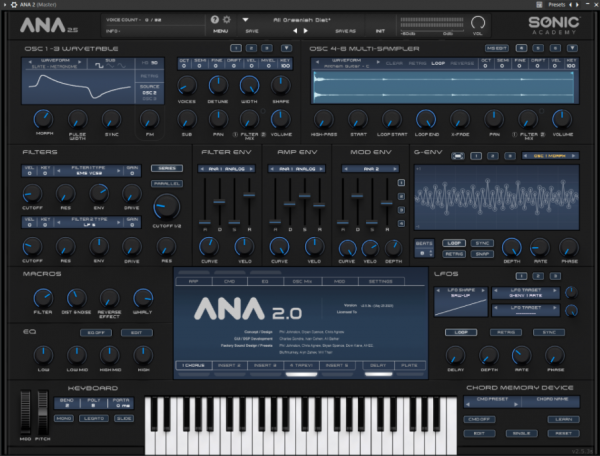
Task: Toggle G-Env SYNC button
Action: click(482, 243)
